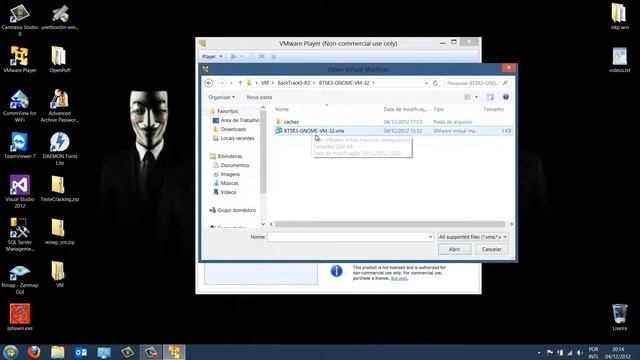Image resolution: width=640 pixels, height=360 pixels.
Task: Select TesteCracking.zip file icon
Action: 60,189
